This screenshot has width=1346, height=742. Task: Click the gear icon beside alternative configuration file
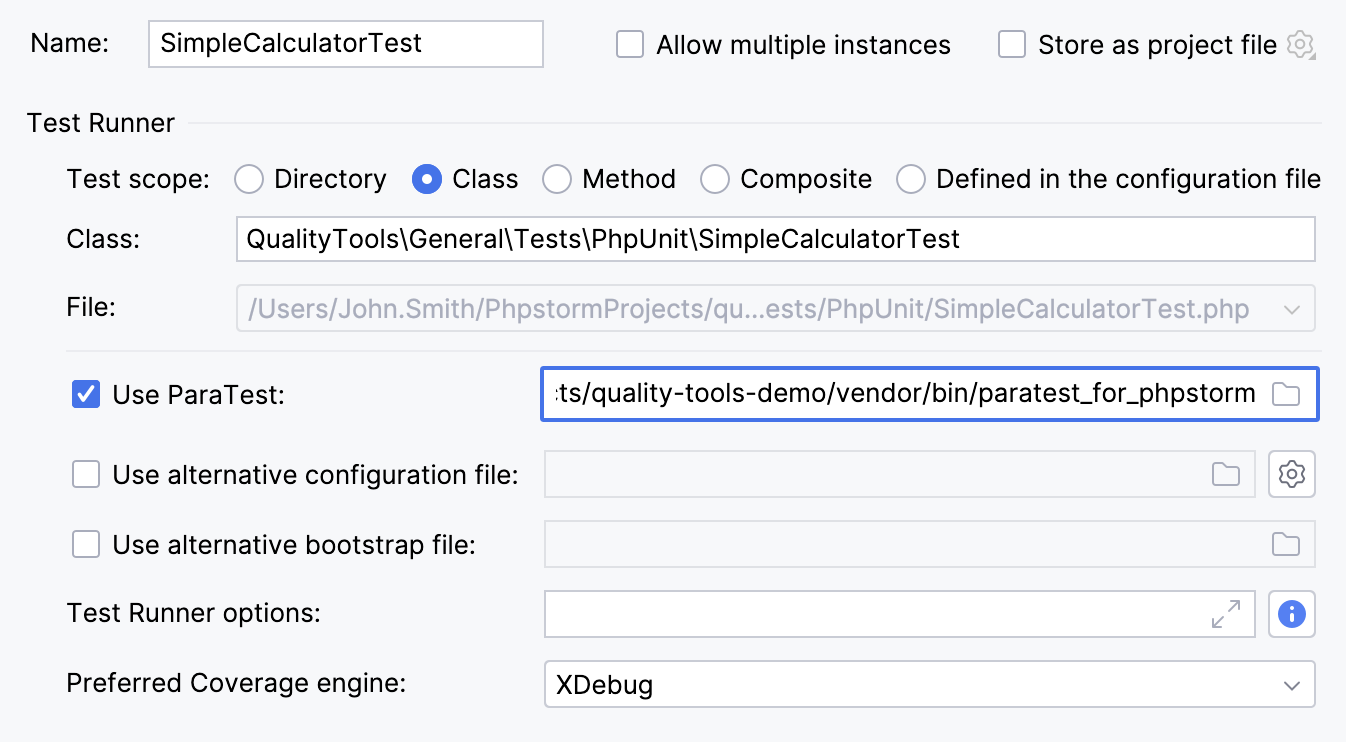[1291, 474]
